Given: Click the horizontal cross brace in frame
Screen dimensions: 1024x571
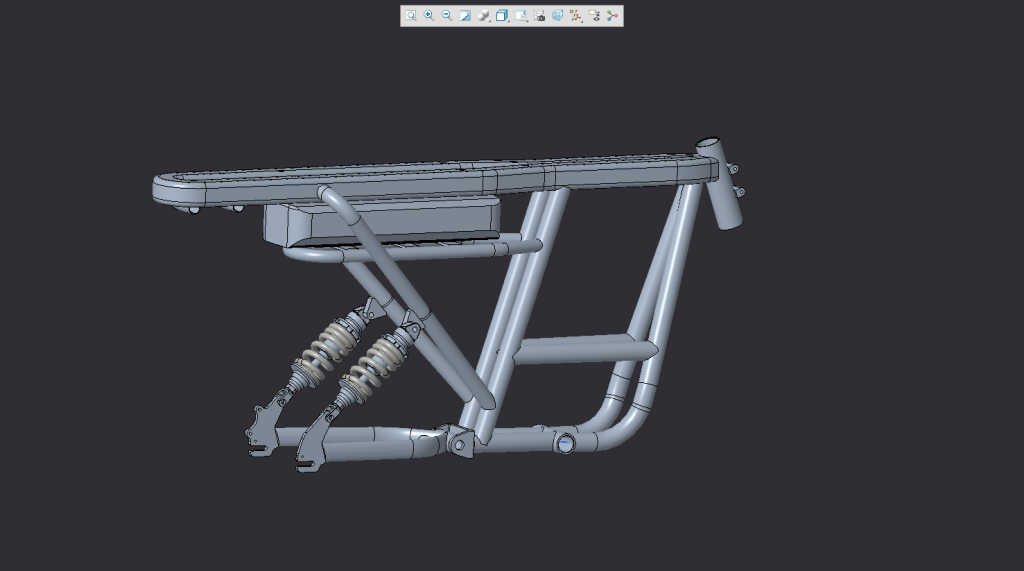Looking at the screenshot, I should tap(585, 351).
